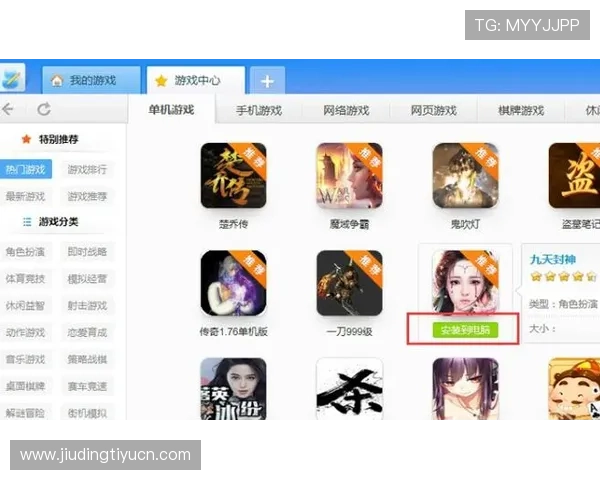This screenshot has height=480, width=600.
Task: Choose 动作游戏 game category
Action: tap(25, 332)
